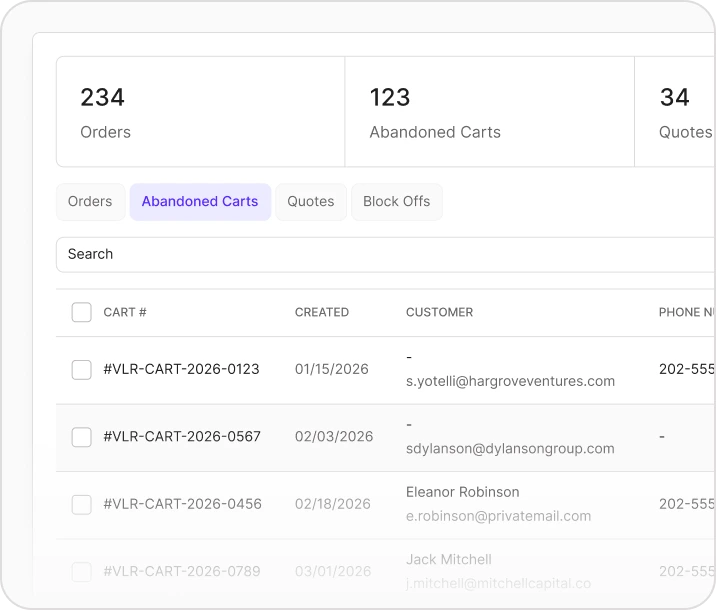Switch to the Abandoned Carts tab
The image size is (716, 610).
200,201
